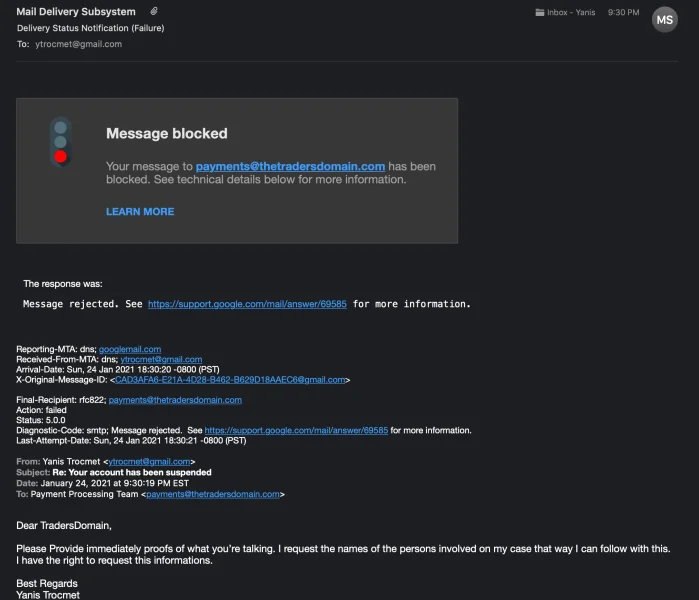The width and height of the screenshot is (699, 600).
Task: Open the googlemail.com Reporting-MTA link
Action: 130,349
